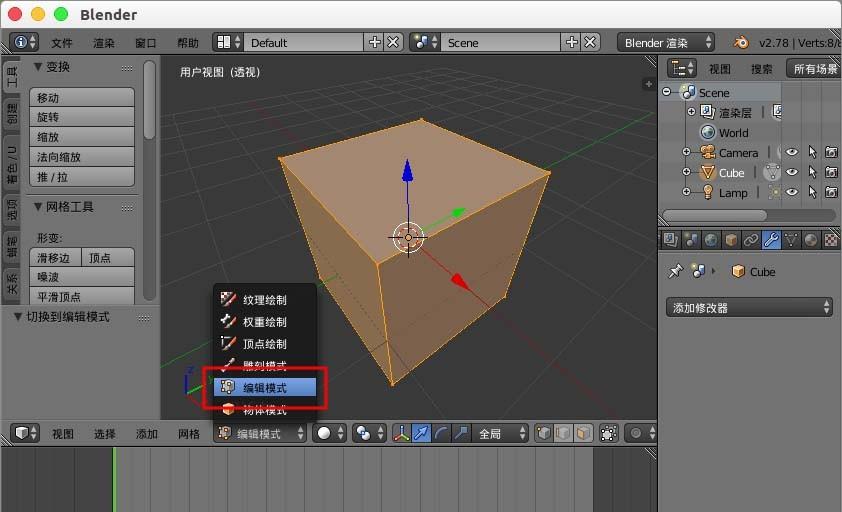Screen dimensions: 842x512
Task: Expand the Cube item in outliner
Action: tap(686, 172)
